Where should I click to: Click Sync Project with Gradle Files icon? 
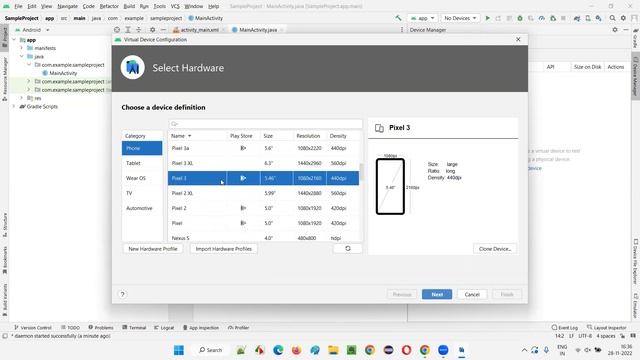pos(577,18)
